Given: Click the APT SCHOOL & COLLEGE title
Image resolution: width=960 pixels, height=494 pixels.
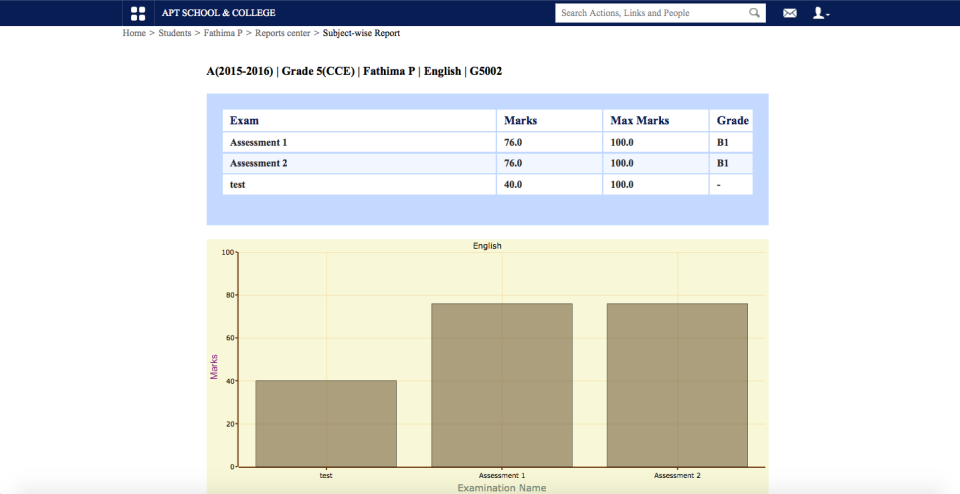Looking at the screenshot, I should pos(219,13).
